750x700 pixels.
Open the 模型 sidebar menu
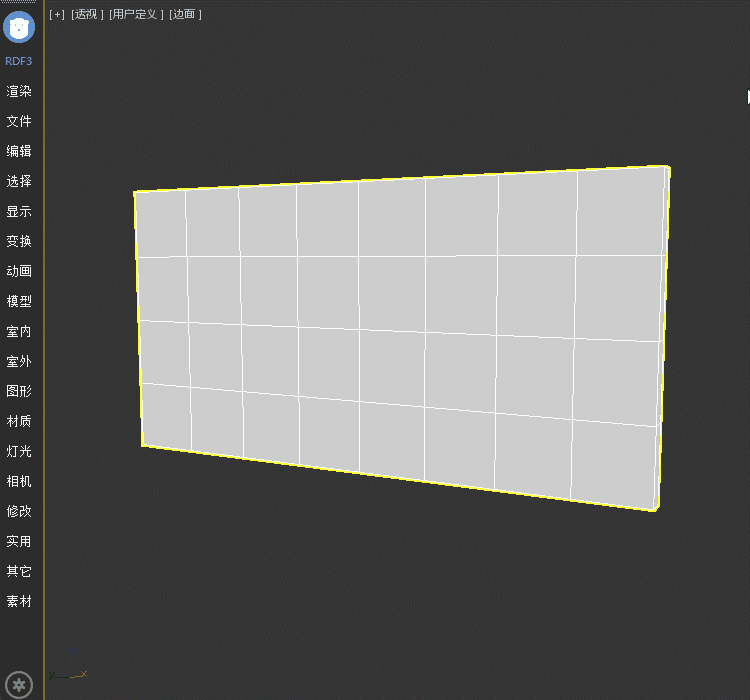19,301
